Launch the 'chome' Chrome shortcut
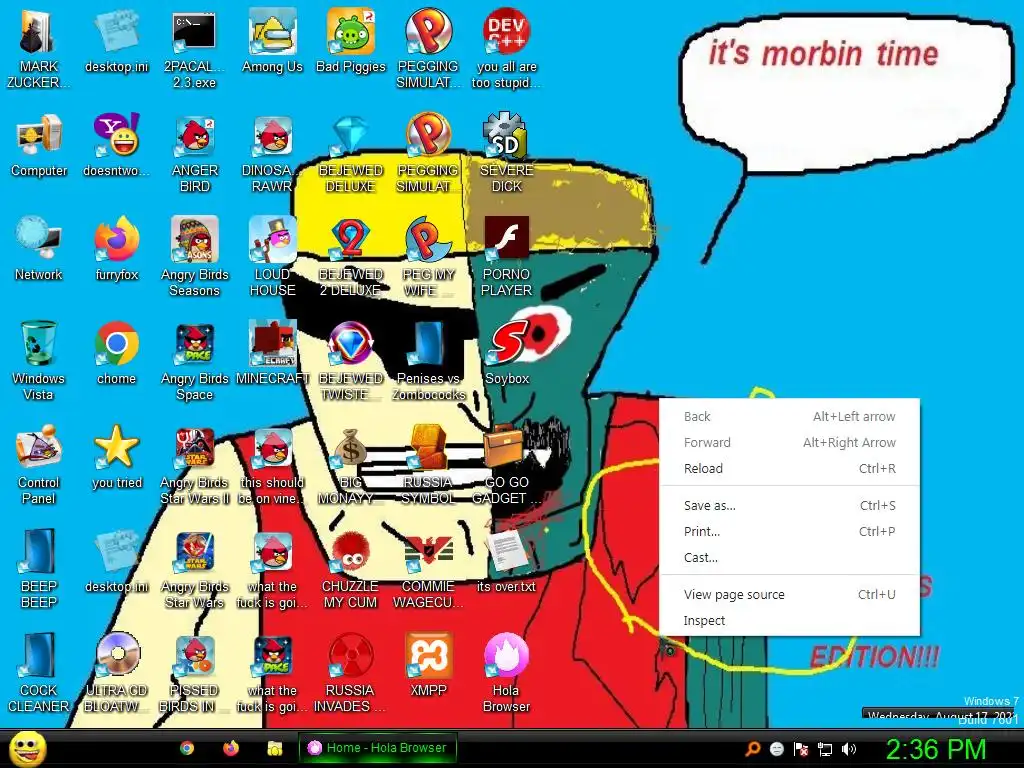 tap(116, 353)
